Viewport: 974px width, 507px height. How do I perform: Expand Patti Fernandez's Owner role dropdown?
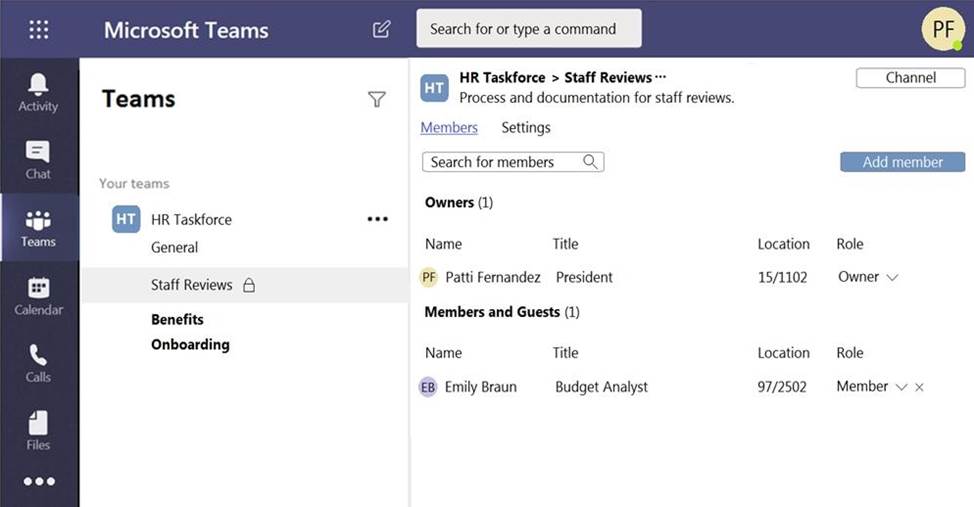(892, 277)
